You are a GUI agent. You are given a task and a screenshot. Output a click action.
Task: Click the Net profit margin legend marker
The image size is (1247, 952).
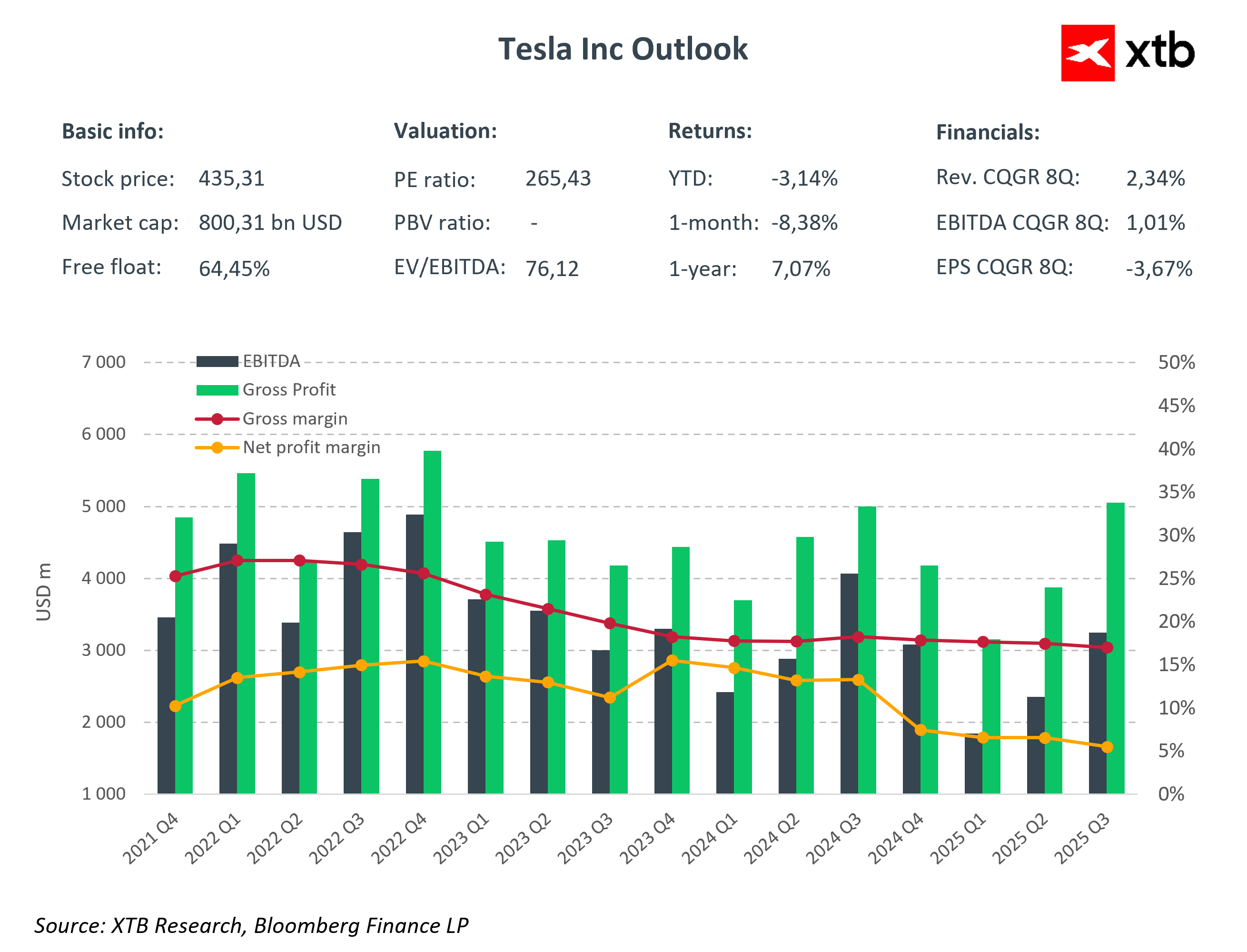tap(217, 447)
